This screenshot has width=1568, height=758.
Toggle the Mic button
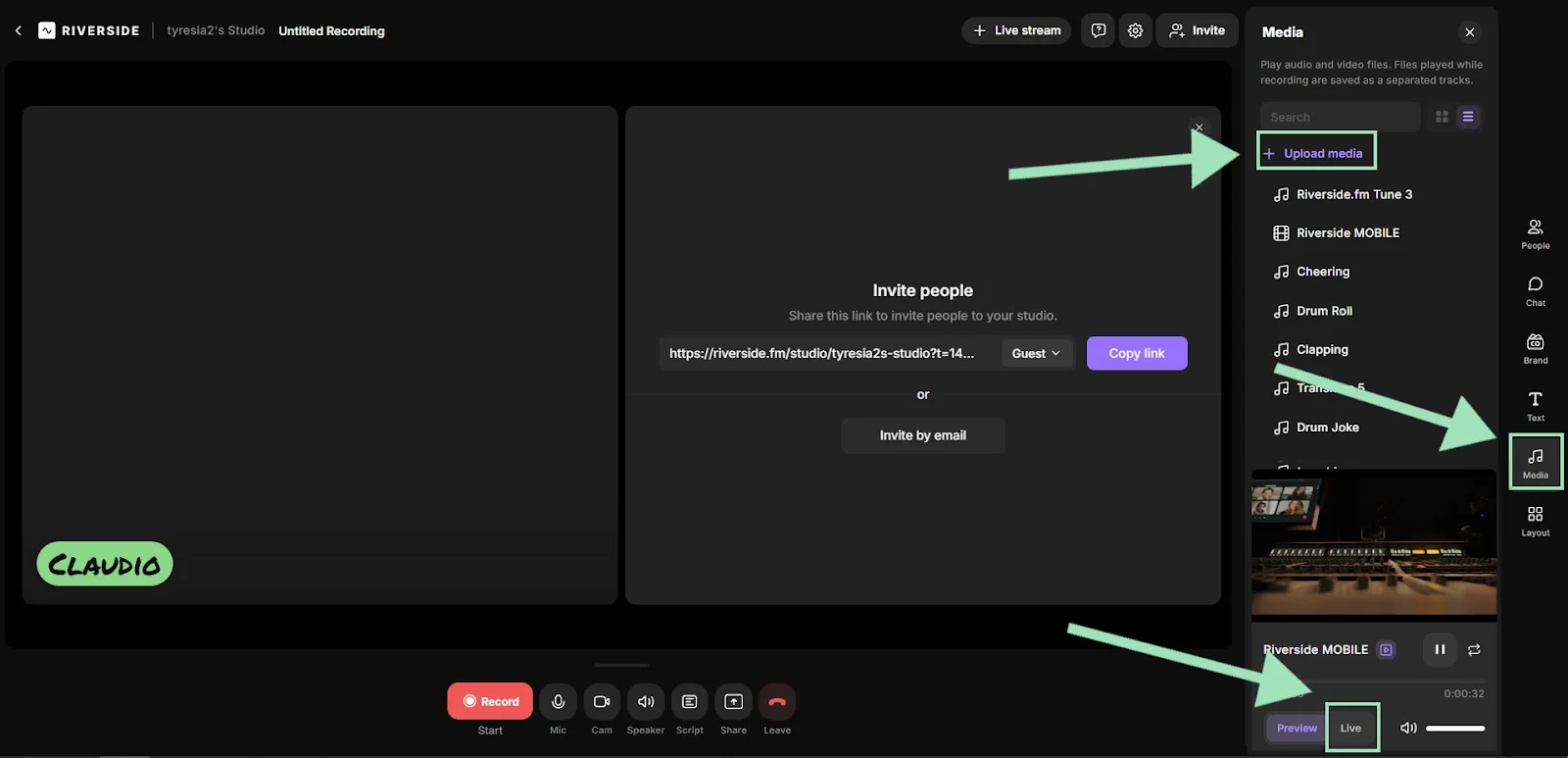point(558,701)
